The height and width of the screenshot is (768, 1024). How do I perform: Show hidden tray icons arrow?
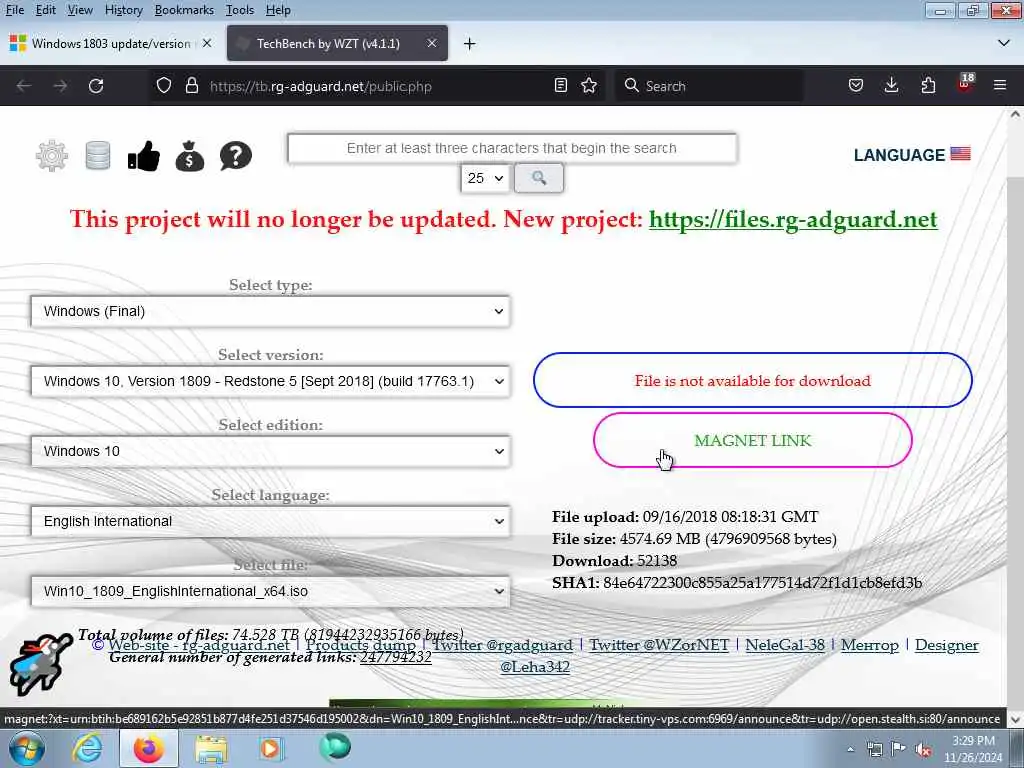point(850,750)
